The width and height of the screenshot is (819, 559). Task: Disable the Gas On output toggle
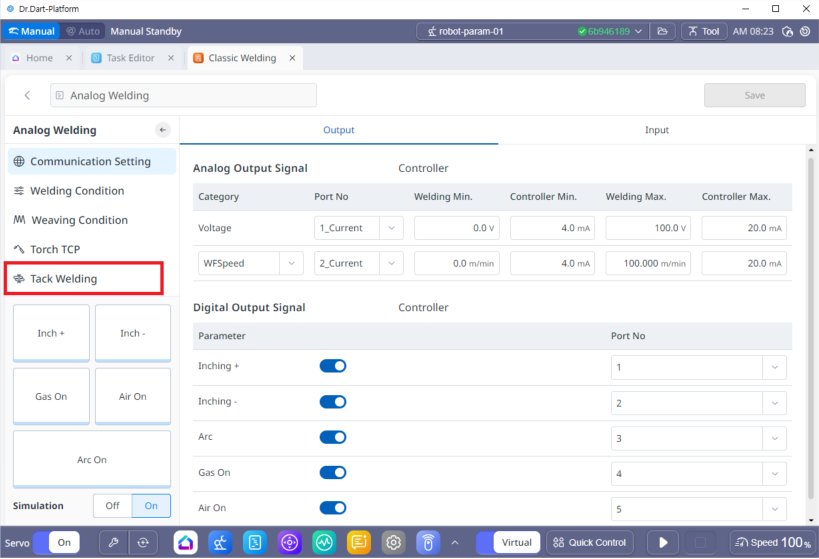pos(332,472)
